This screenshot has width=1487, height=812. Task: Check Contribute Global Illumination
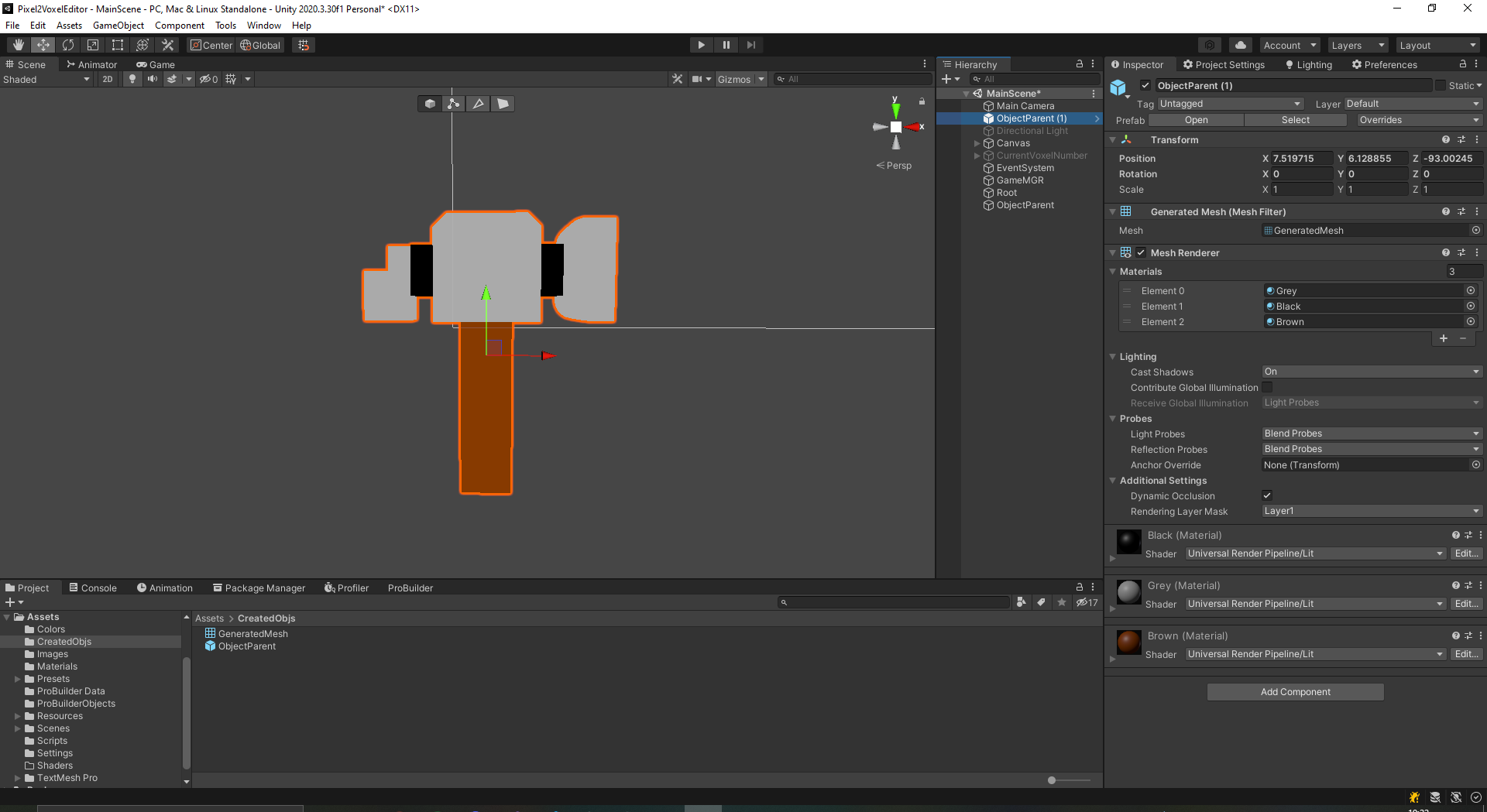pyautogui.click(x=1267, y=387)
